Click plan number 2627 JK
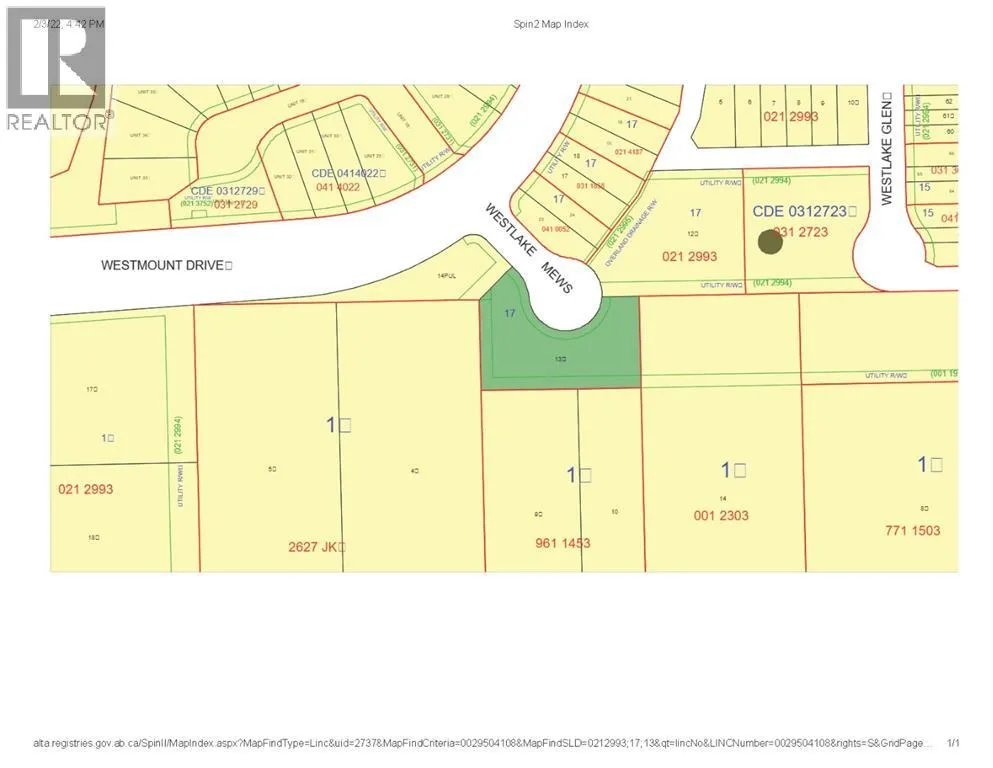Screen dimensions: 993x768 point(316,547)
